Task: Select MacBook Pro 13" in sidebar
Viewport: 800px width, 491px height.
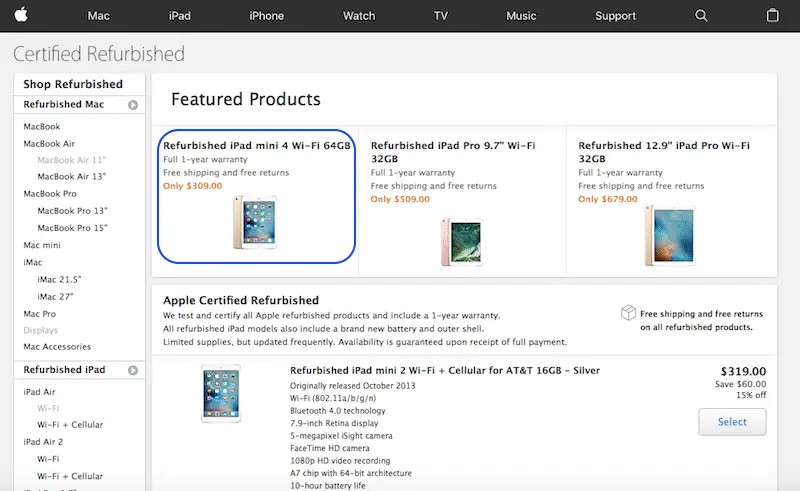Action: 72,211
